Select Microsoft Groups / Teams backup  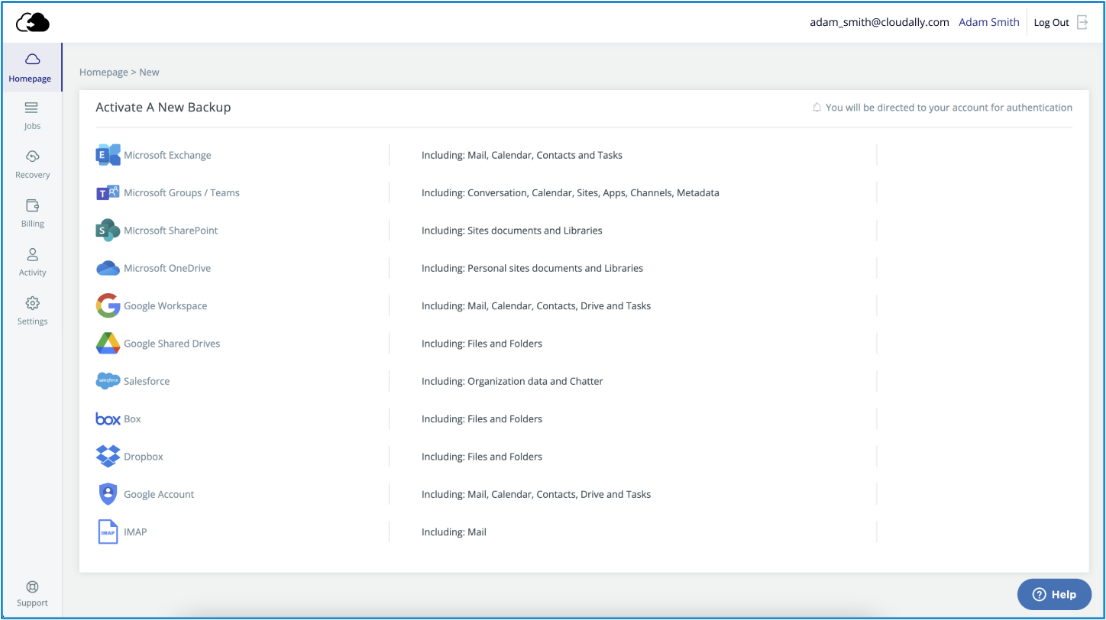point(181,193)
